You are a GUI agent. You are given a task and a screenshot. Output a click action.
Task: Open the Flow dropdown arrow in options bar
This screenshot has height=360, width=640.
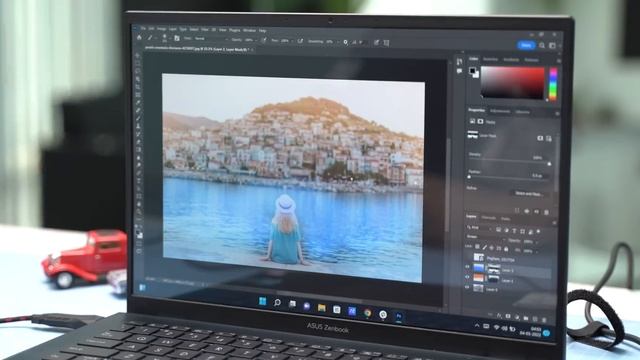pyautogui.click(x=292, y=41)
